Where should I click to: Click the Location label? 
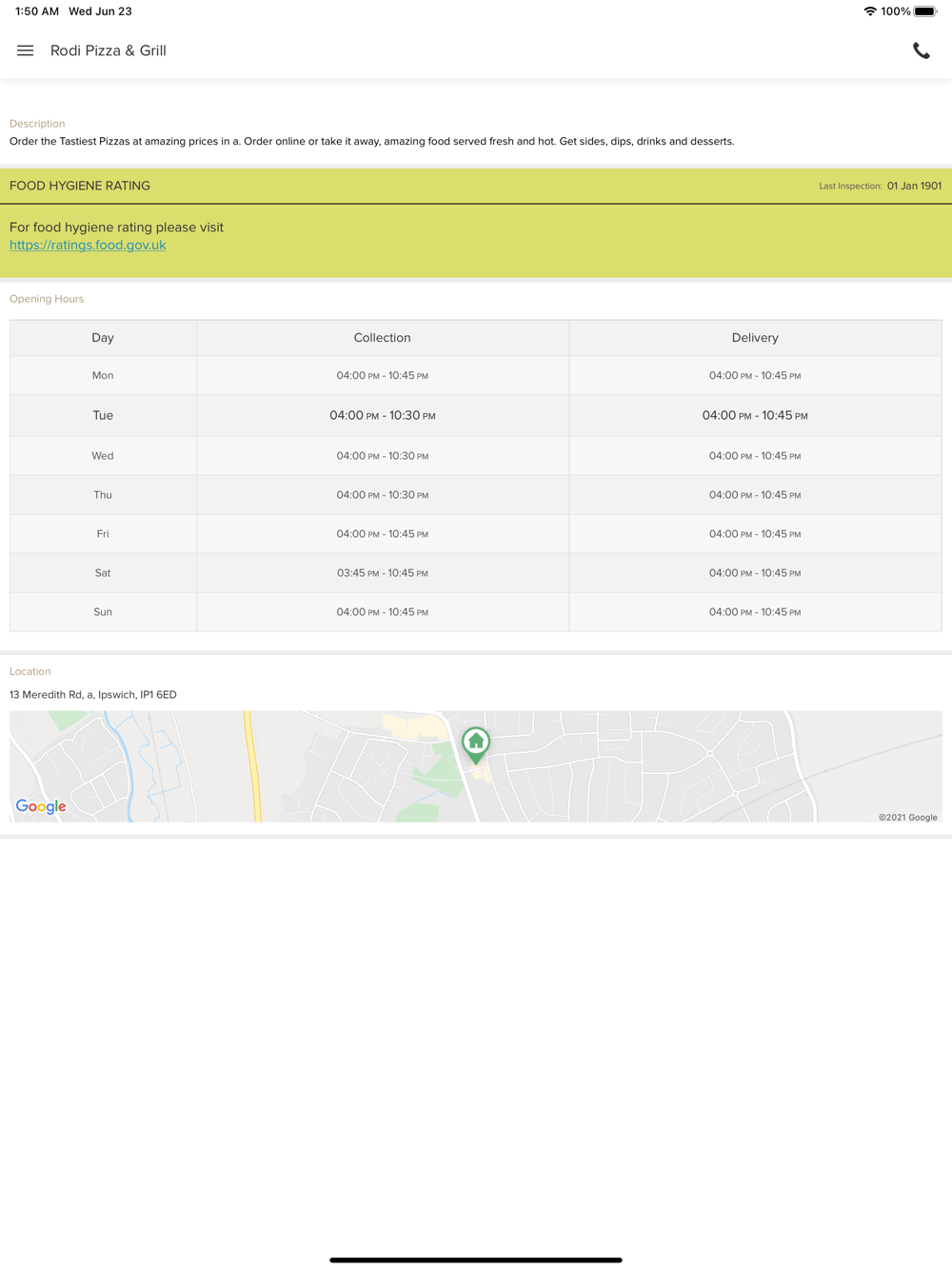30,671
